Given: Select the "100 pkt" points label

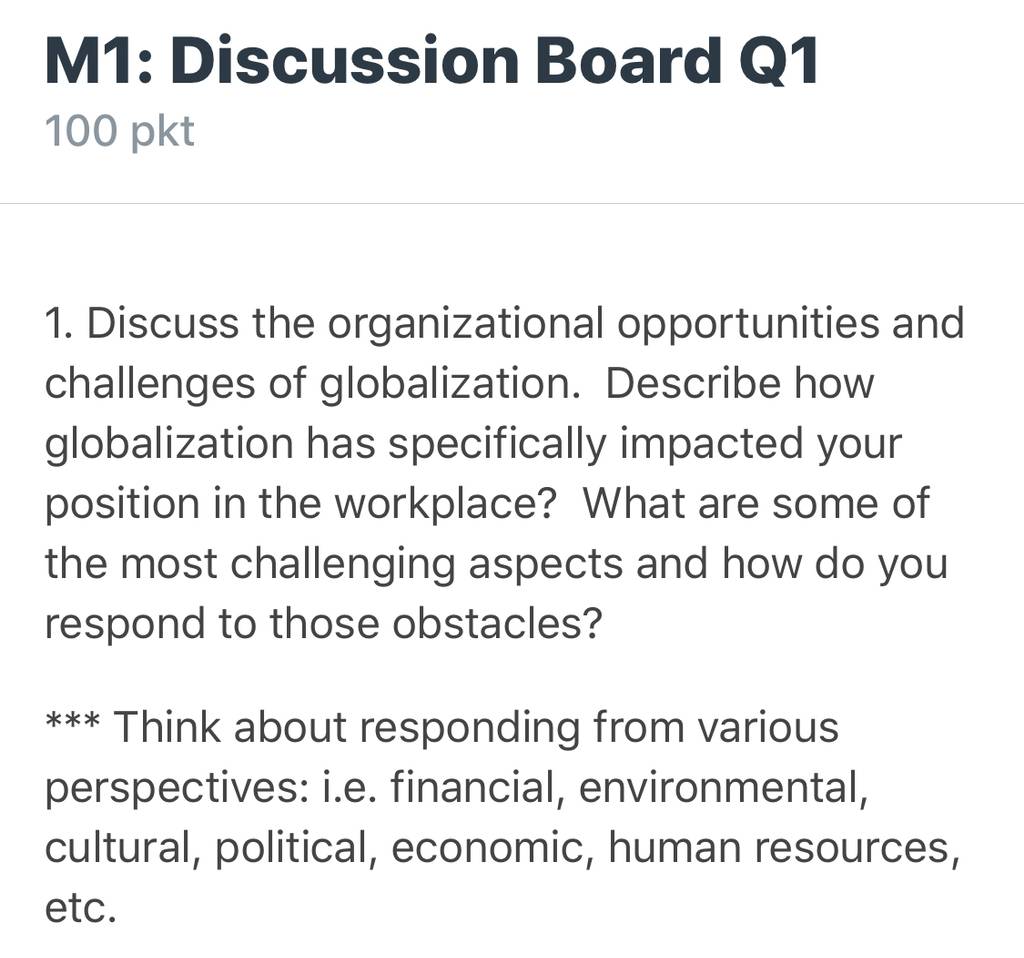Looking at the screenshot, I should 120,132.
